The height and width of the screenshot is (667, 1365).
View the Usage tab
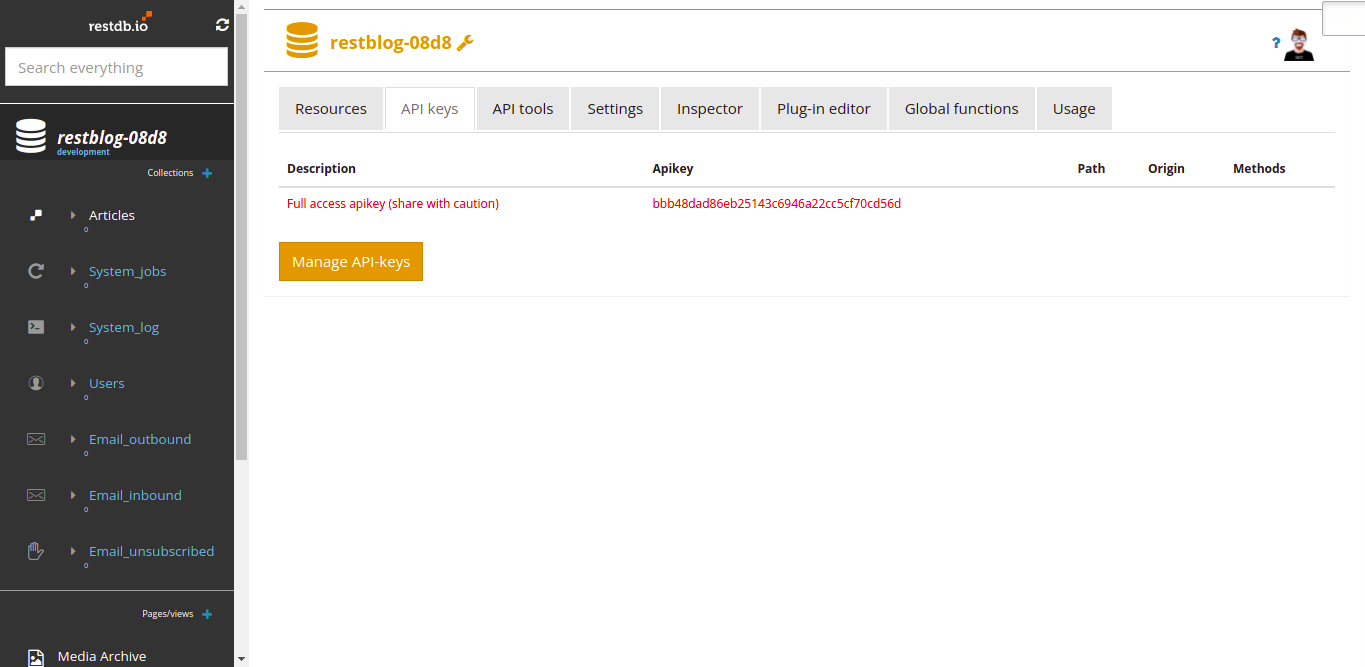pyautogui.click(x=1074, y=109)
